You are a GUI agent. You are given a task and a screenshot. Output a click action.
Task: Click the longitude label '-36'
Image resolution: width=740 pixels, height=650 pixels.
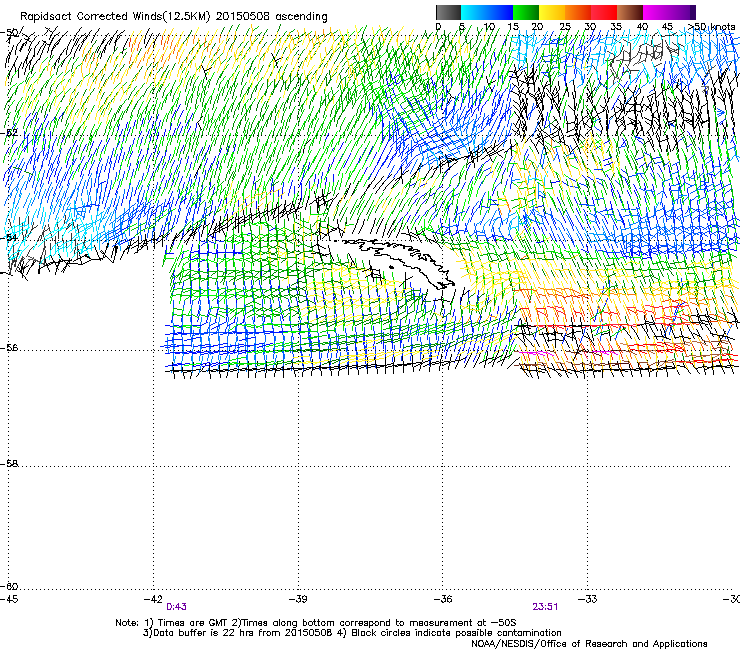[443, 599]
